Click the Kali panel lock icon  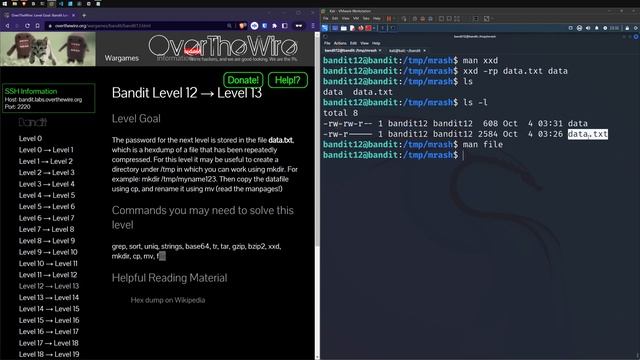point(627,28)
